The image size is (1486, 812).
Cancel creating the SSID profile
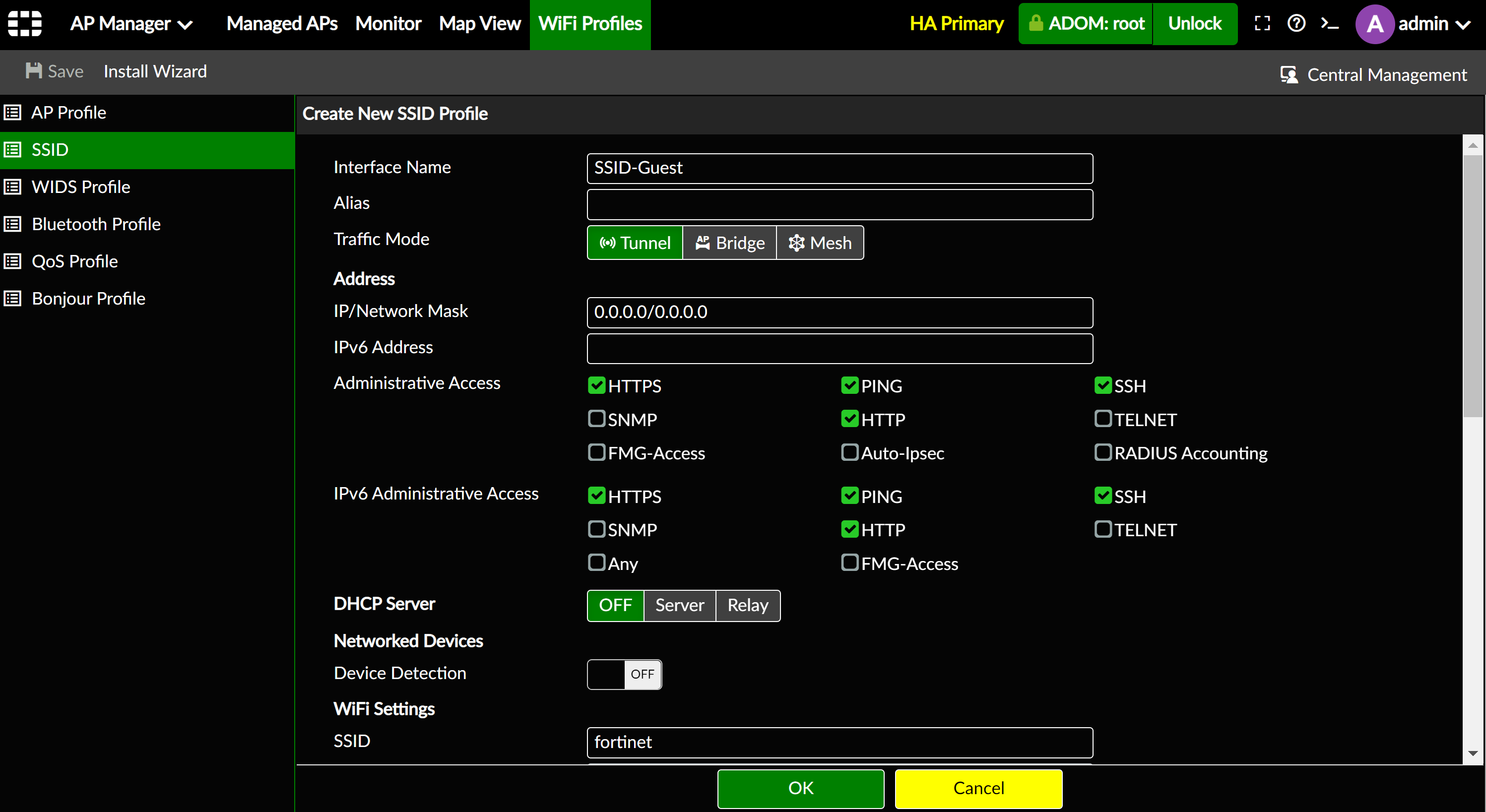click(x=978, y=788)
